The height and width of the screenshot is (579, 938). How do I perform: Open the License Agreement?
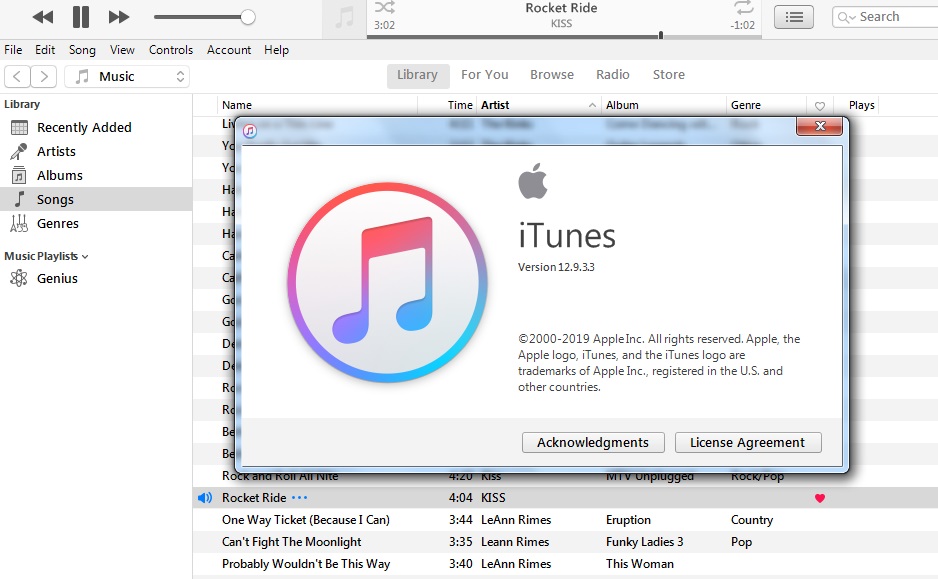[x=747, y=442]
